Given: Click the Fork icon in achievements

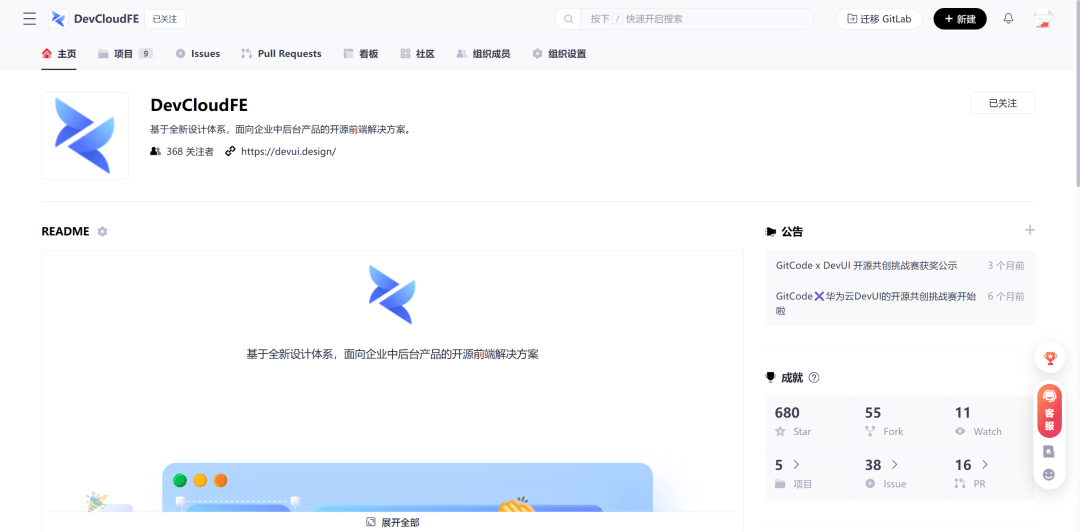Looking at the screenshot, I should click(870, 431).
